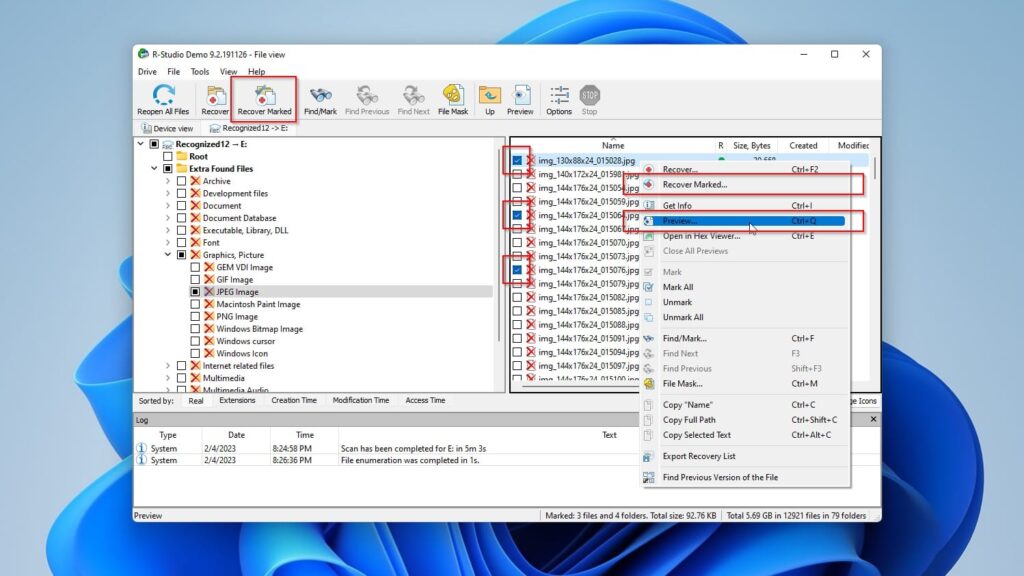Tick the Archive checkbox in tree
Viewport: 1024px width, 576px height.
point(182,181)
